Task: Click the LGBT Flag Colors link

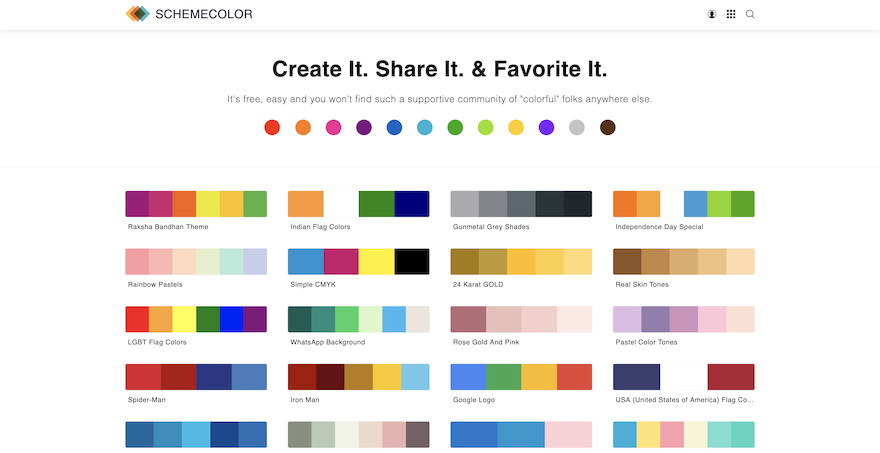Action: pyautogui.click(x=158, y=342)
